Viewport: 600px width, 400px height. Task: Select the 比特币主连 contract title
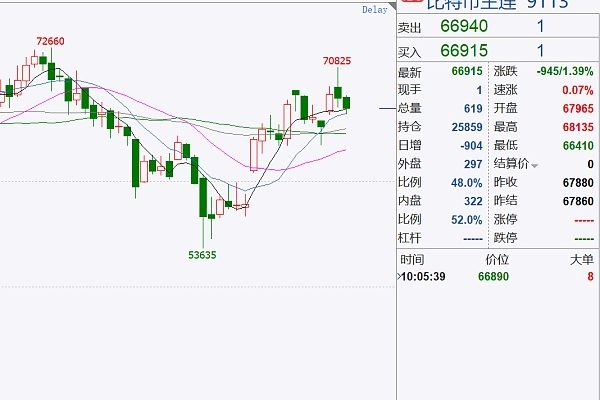[471, 4]
